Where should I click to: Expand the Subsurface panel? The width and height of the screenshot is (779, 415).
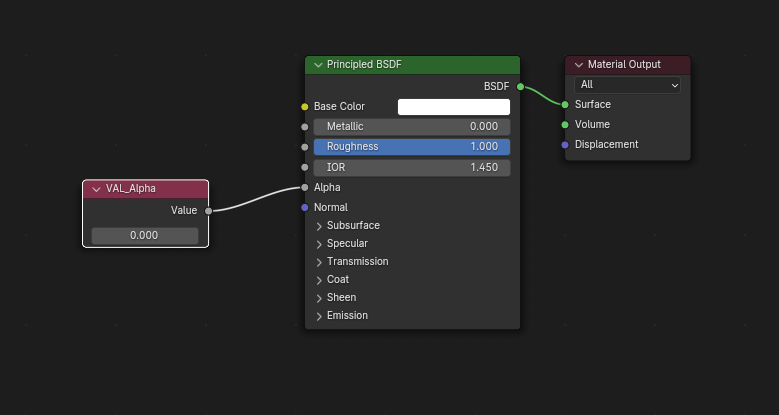(x=319, y=226)
